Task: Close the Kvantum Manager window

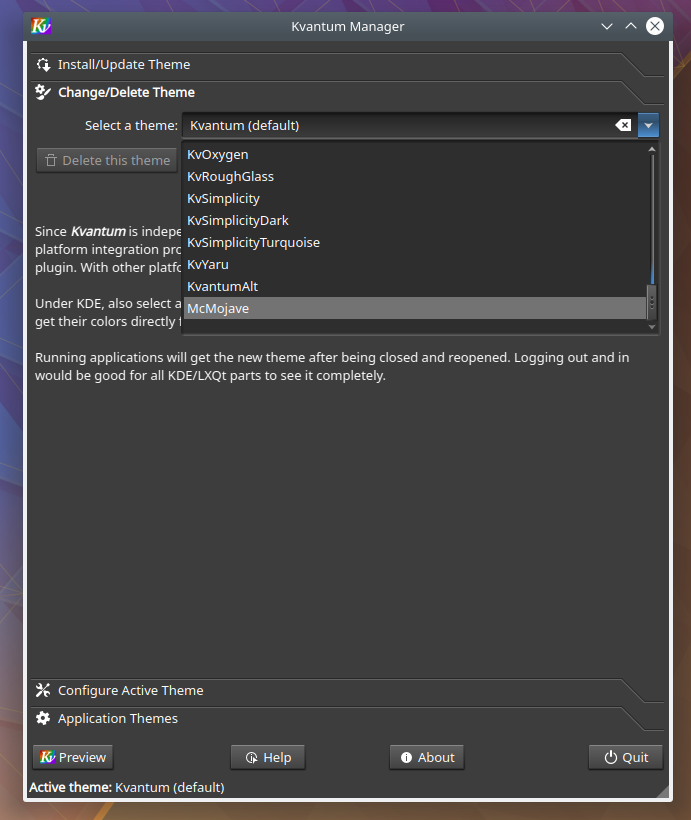Action: (655, 26)
